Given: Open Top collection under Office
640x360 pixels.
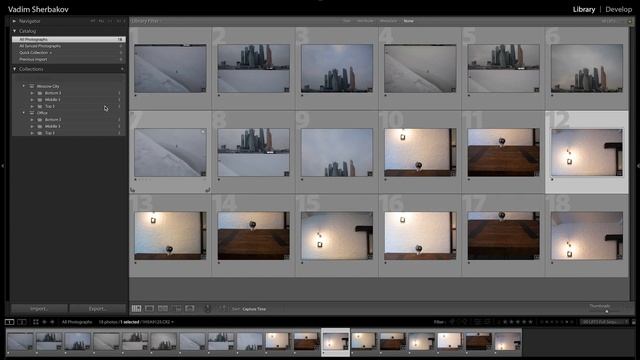Looking at the screenshot, I should (x=50, y=133).
